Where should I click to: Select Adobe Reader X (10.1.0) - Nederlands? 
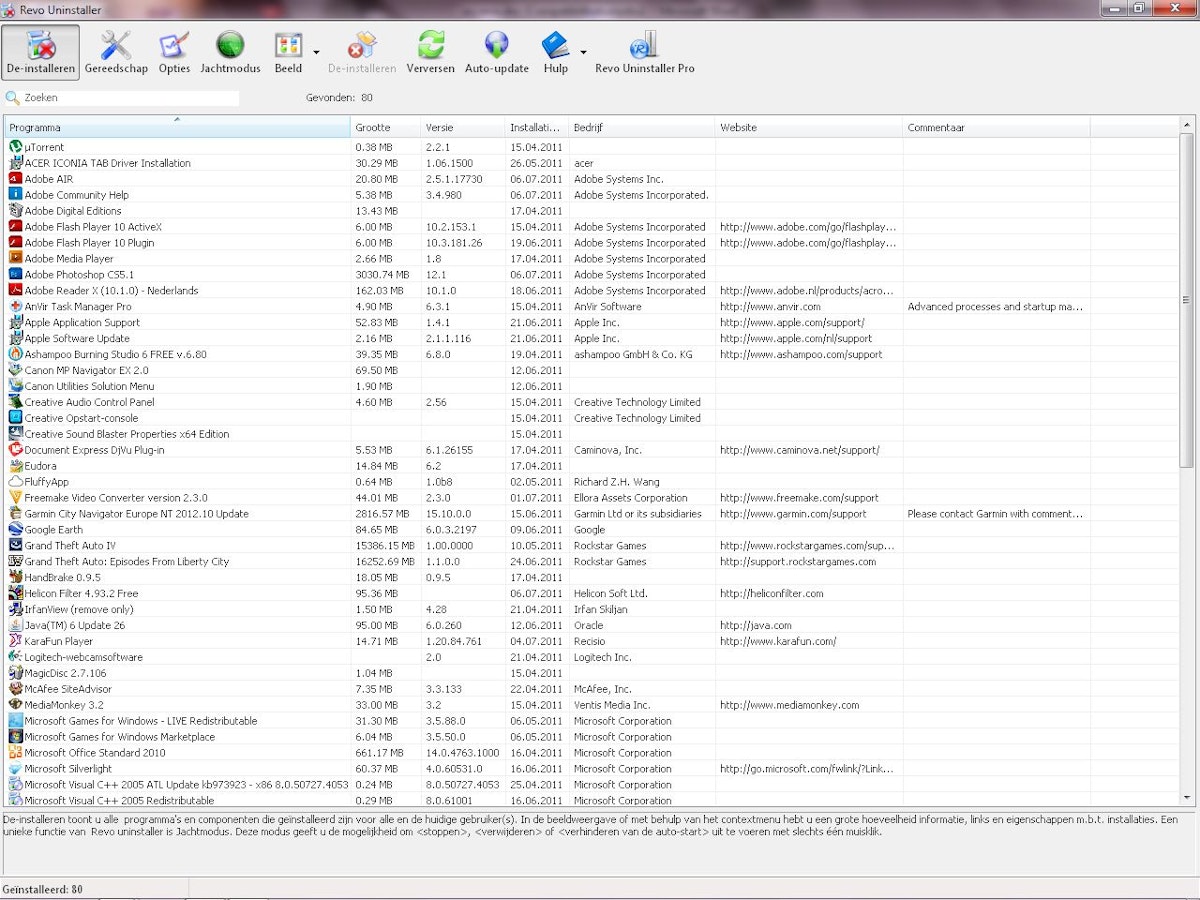[x=593, y=290]
